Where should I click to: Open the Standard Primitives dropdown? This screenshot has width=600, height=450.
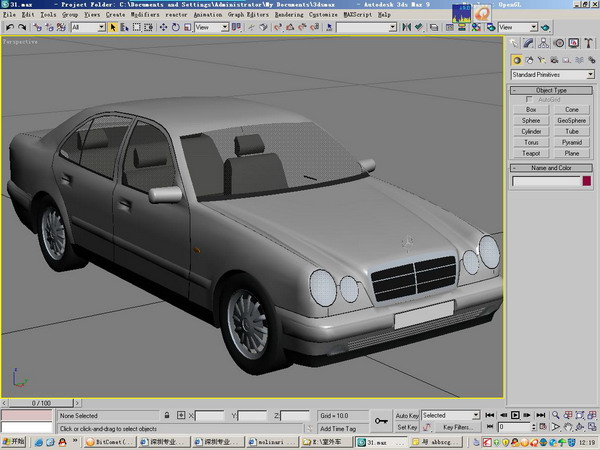point(553,75)
